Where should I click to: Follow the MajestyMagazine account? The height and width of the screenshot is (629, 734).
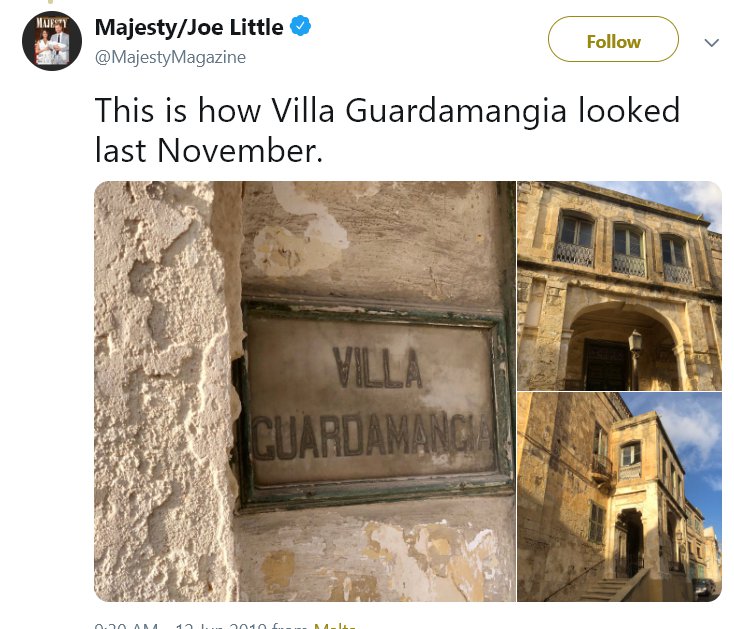[x=613, y=39]
